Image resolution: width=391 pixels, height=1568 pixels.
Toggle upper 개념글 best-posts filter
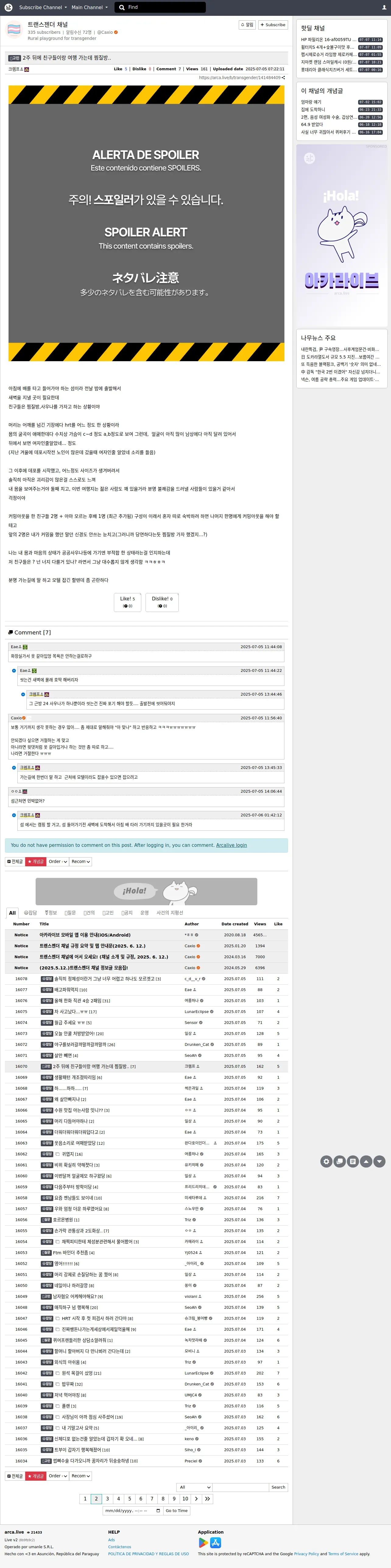(35, 861)
